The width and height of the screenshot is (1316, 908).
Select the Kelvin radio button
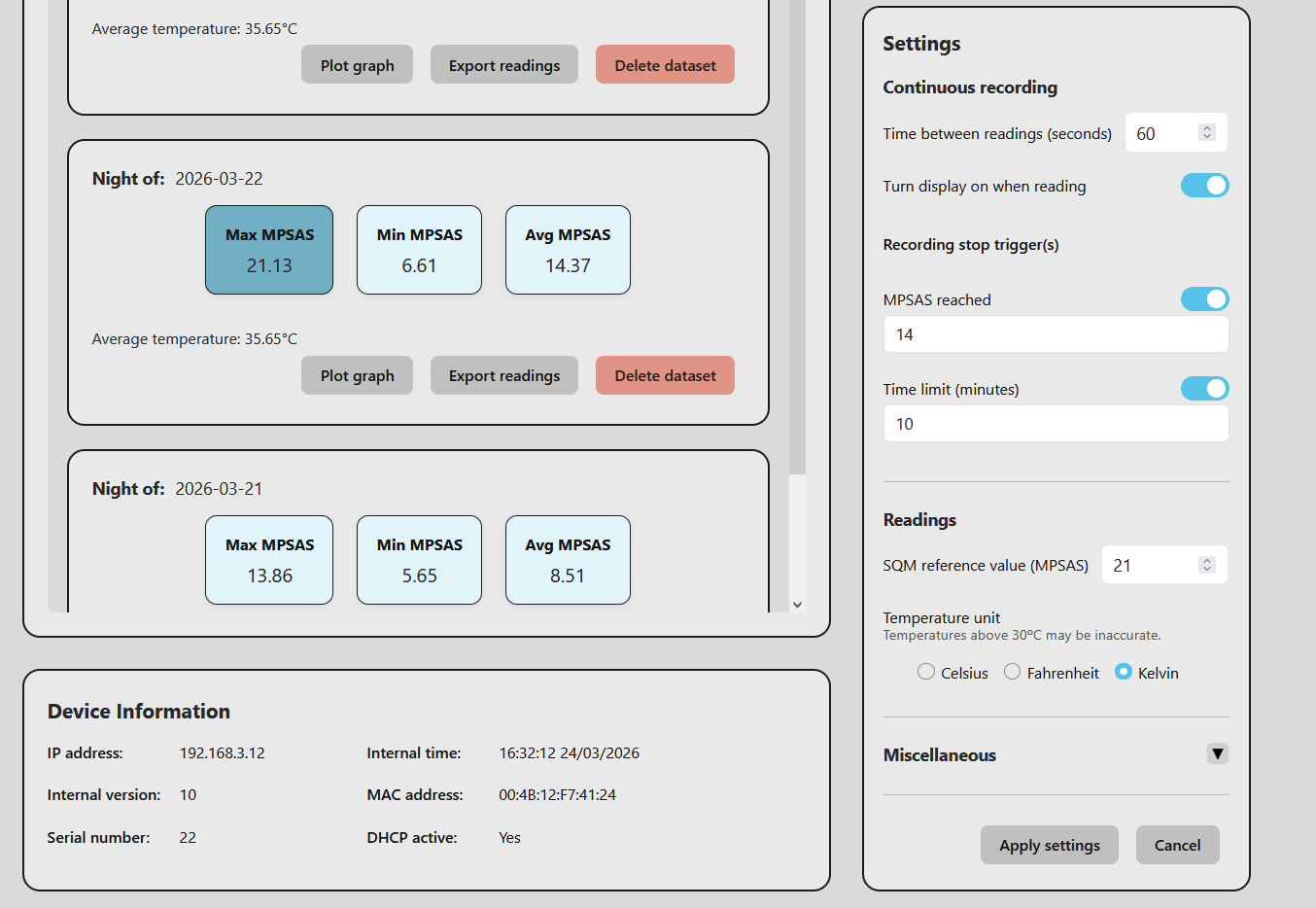pos(1124,672)
